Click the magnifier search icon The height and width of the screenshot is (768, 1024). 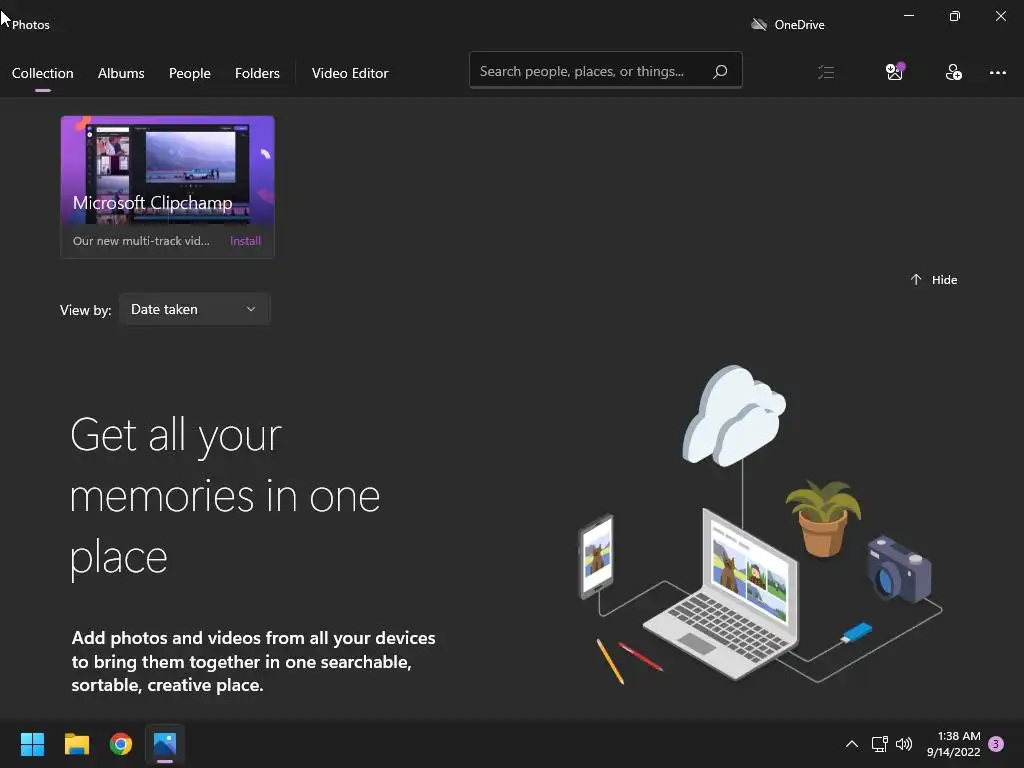720,71
